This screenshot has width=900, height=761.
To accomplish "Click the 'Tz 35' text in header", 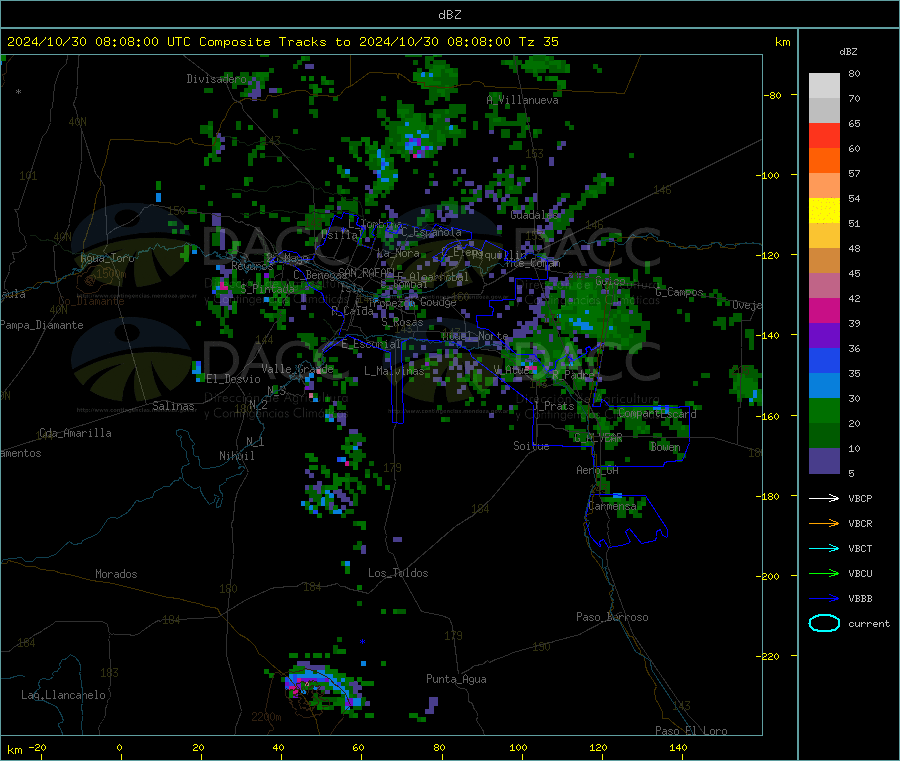I will (539, 42).
